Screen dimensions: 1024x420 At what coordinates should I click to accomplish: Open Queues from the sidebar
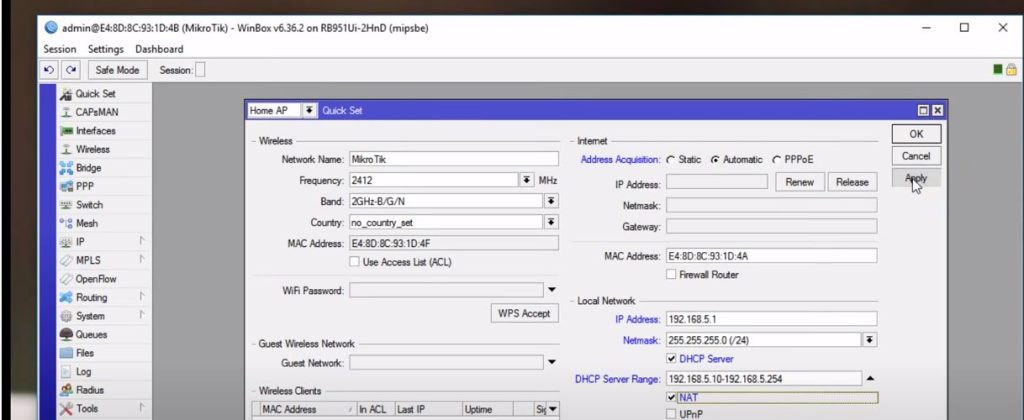[x=91, y=334]
